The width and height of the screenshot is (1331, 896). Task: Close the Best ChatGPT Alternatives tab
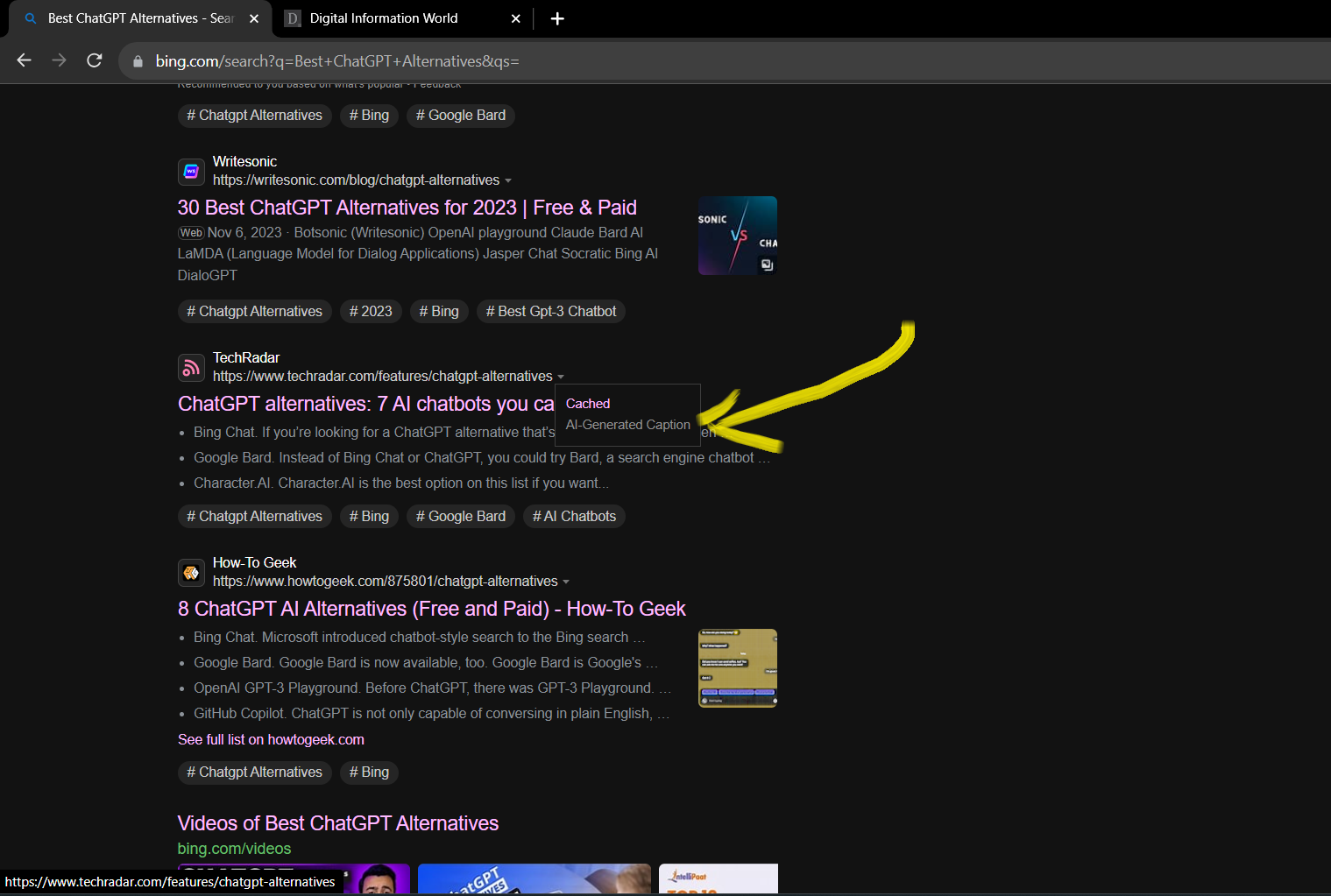(x=254, y=18)
